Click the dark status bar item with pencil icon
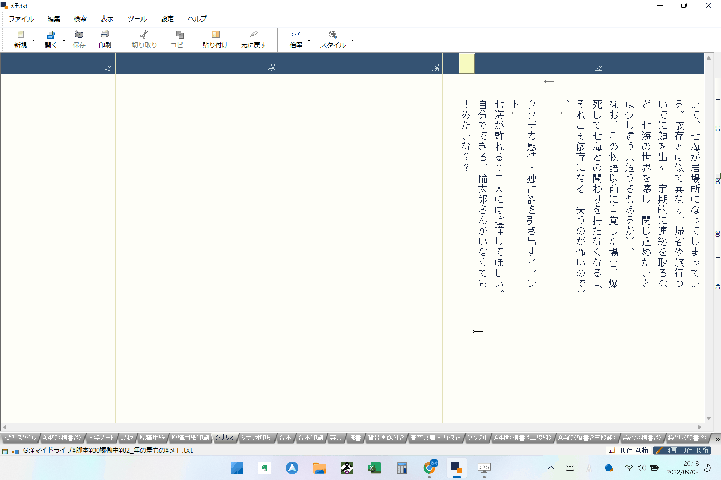The image size is (721, 480). (x=682, y=451)
